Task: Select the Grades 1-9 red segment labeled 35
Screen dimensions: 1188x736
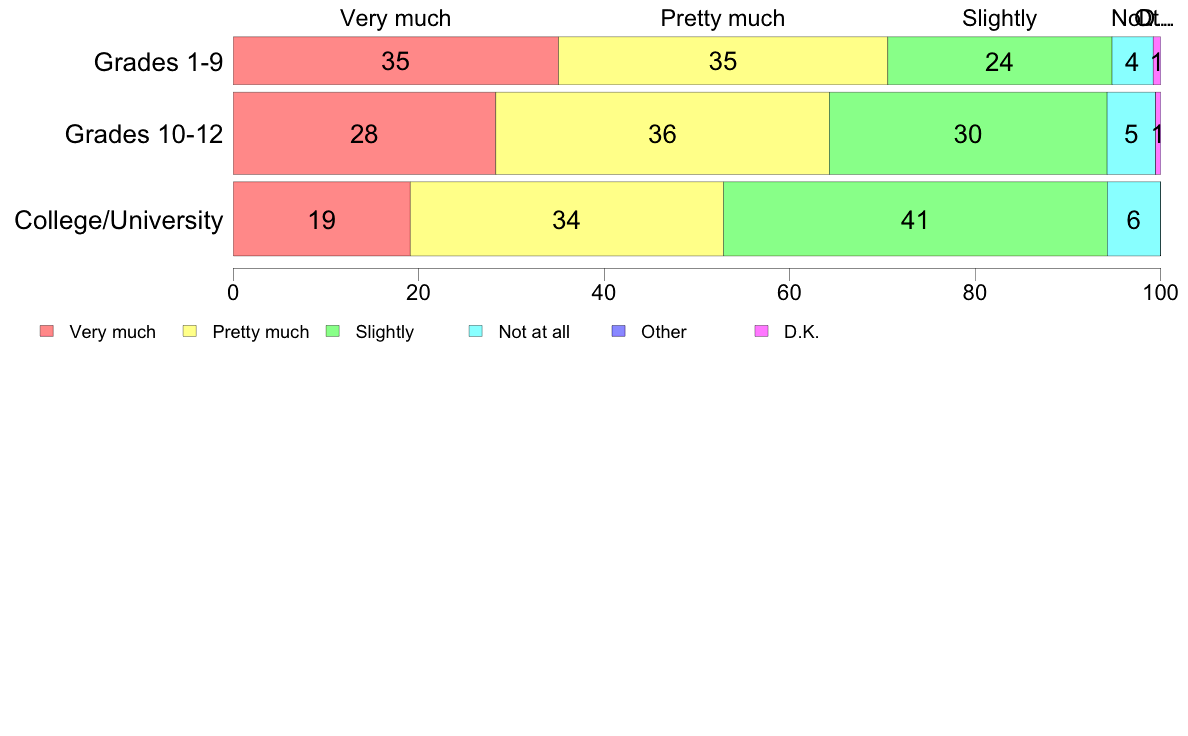Action: coord(395,61)
